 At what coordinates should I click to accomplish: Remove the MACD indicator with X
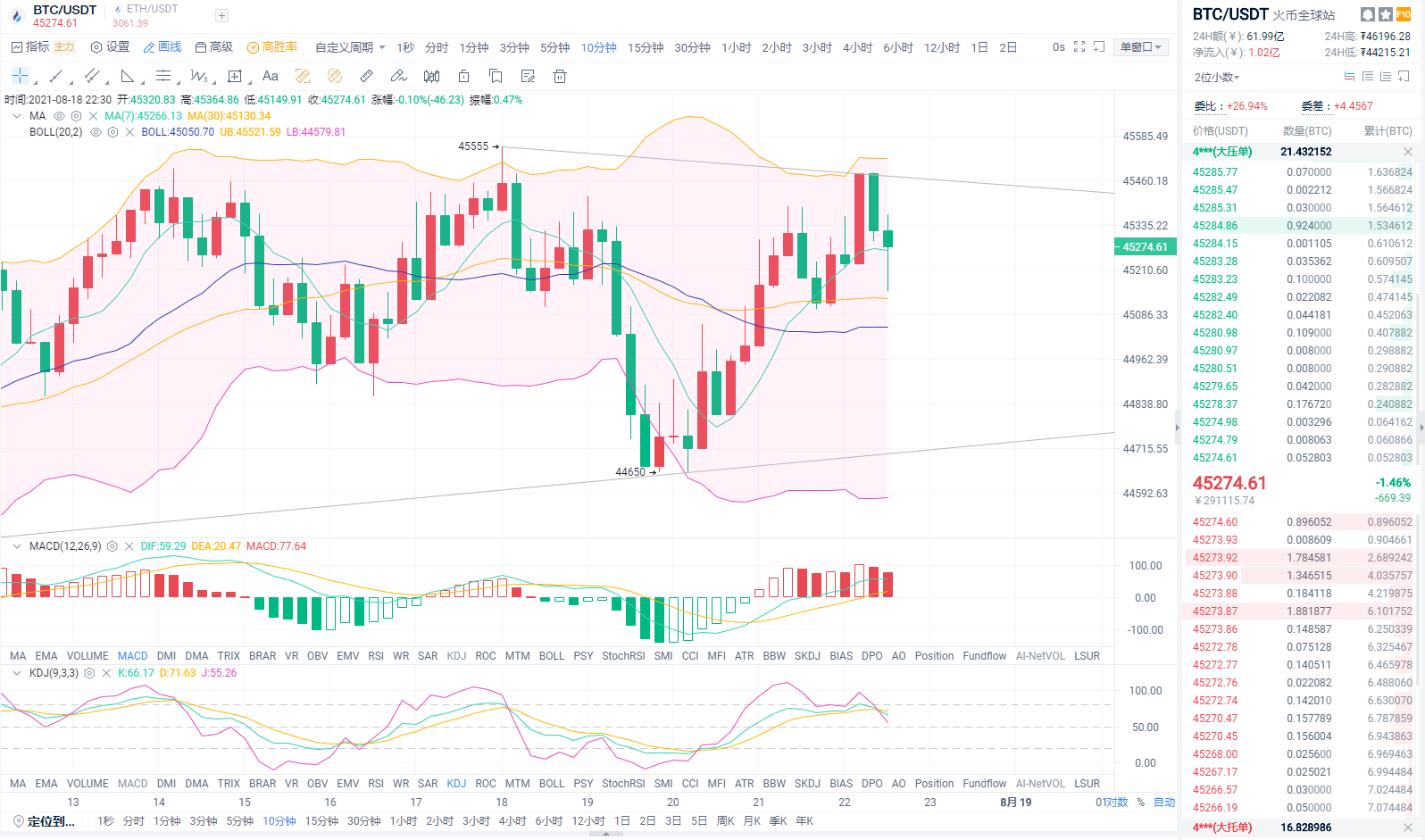[129, 546]
